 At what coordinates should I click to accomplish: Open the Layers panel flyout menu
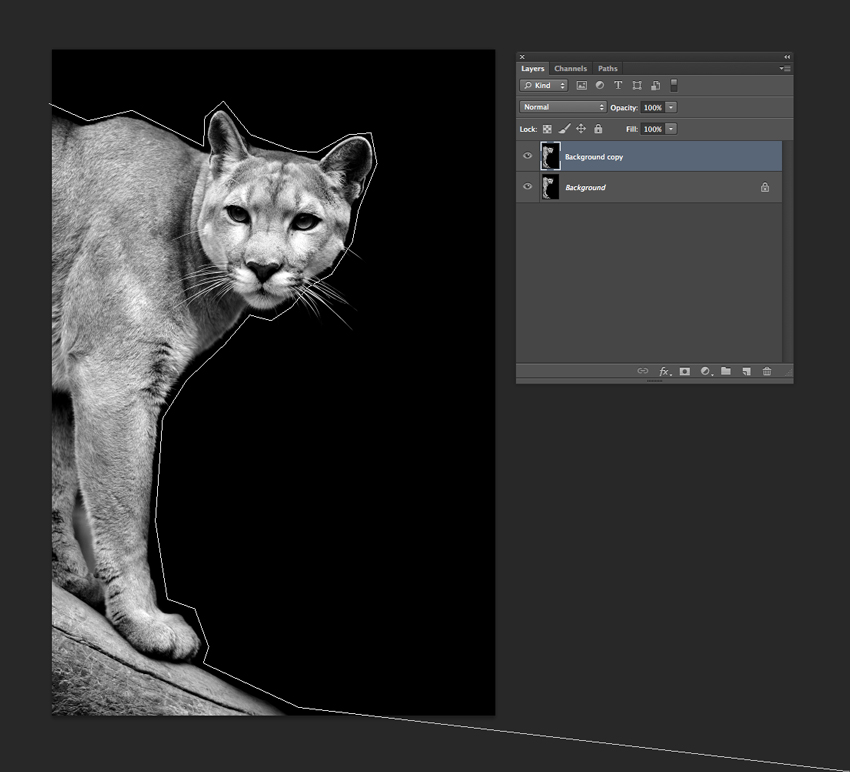[x=785, y=68]
